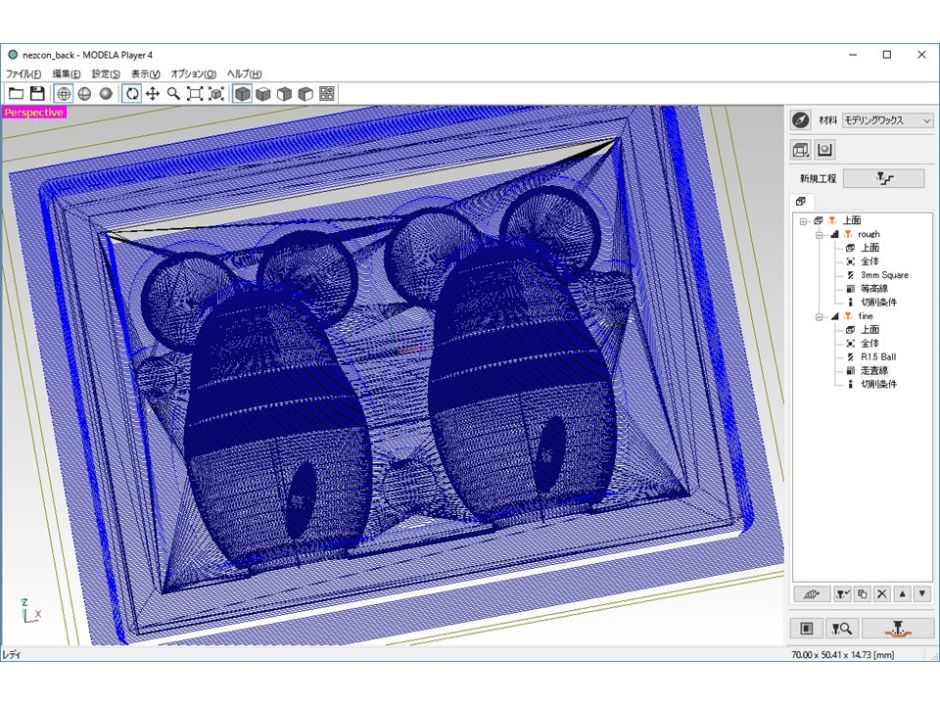Image resolution: width=940 pixels, height=705 pixels.
Task: Select the root 上面 surface item
Action: click(852, 221)
